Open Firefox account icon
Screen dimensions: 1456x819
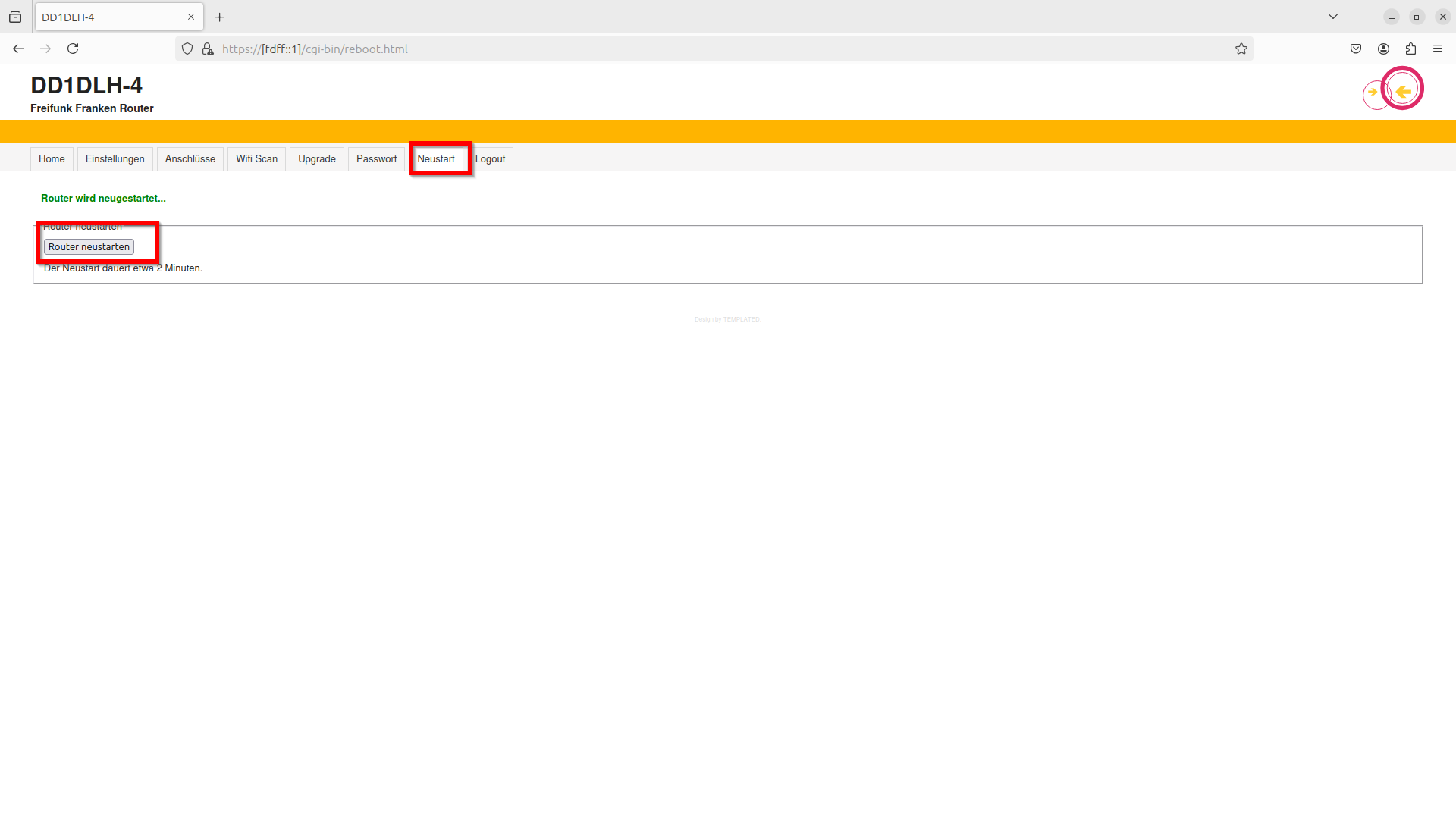1383,49
